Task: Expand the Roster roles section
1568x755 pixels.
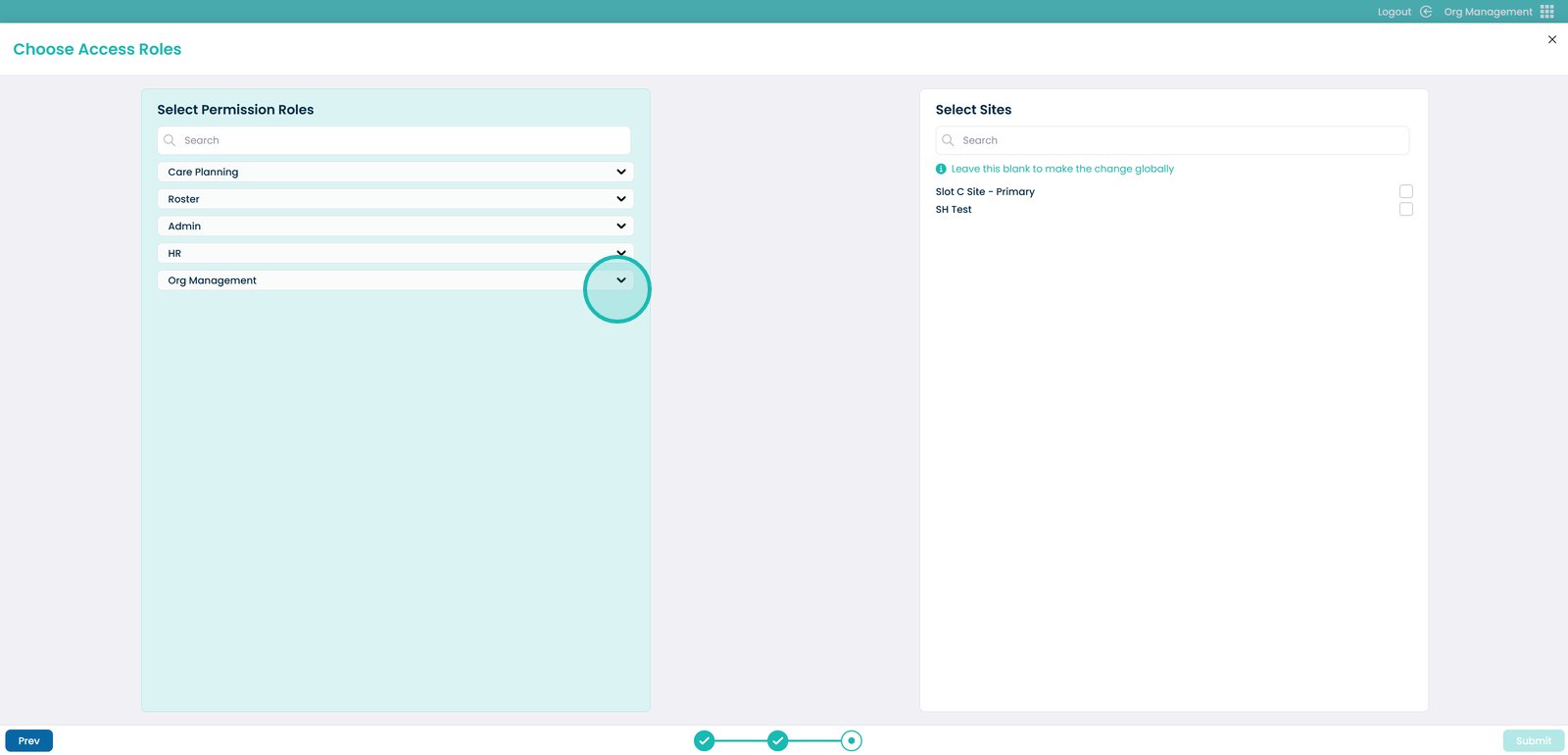Action: 621,199
